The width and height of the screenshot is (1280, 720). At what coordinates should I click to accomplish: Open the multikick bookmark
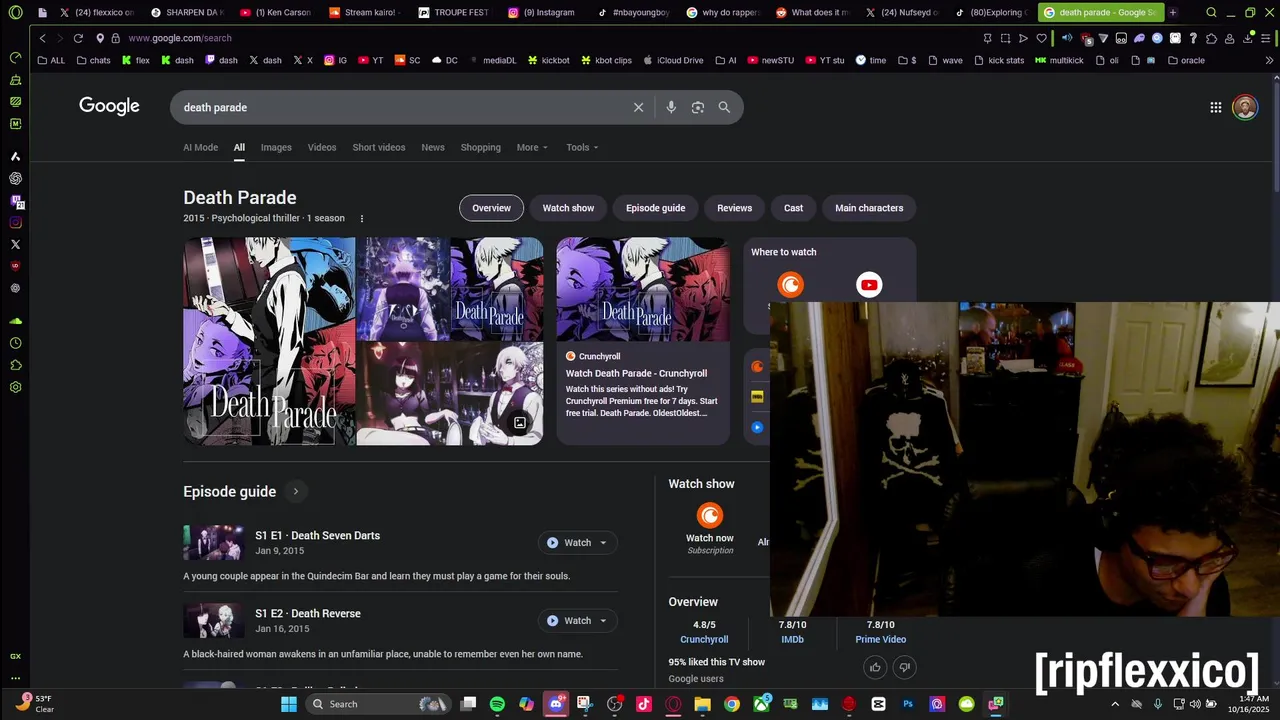coord(1059,60)
